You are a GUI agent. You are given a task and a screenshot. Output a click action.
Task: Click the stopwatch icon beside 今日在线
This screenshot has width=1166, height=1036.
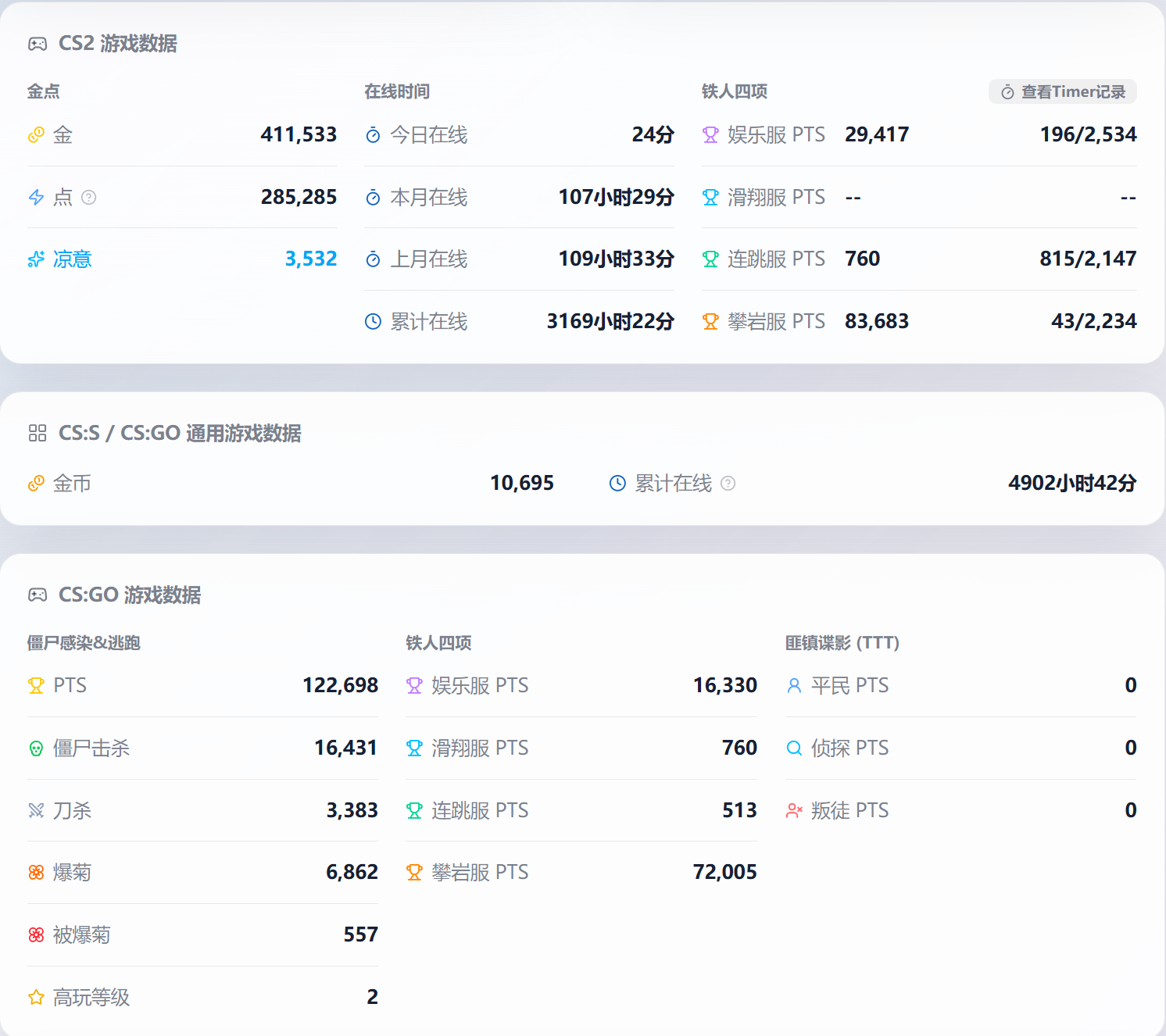(374, 135)
